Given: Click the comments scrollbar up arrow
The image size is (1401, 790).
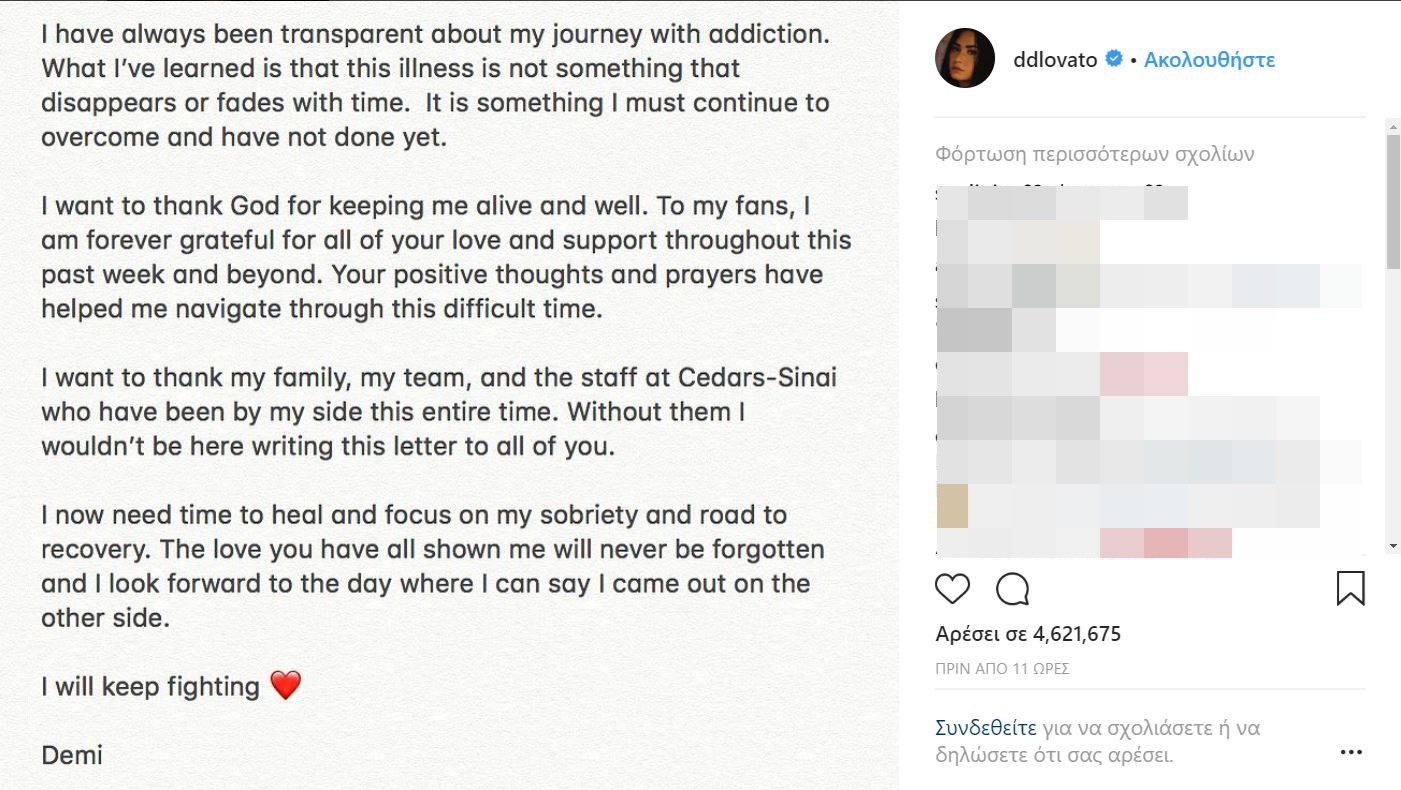Looking at the screenshot, I should 1393,127.
